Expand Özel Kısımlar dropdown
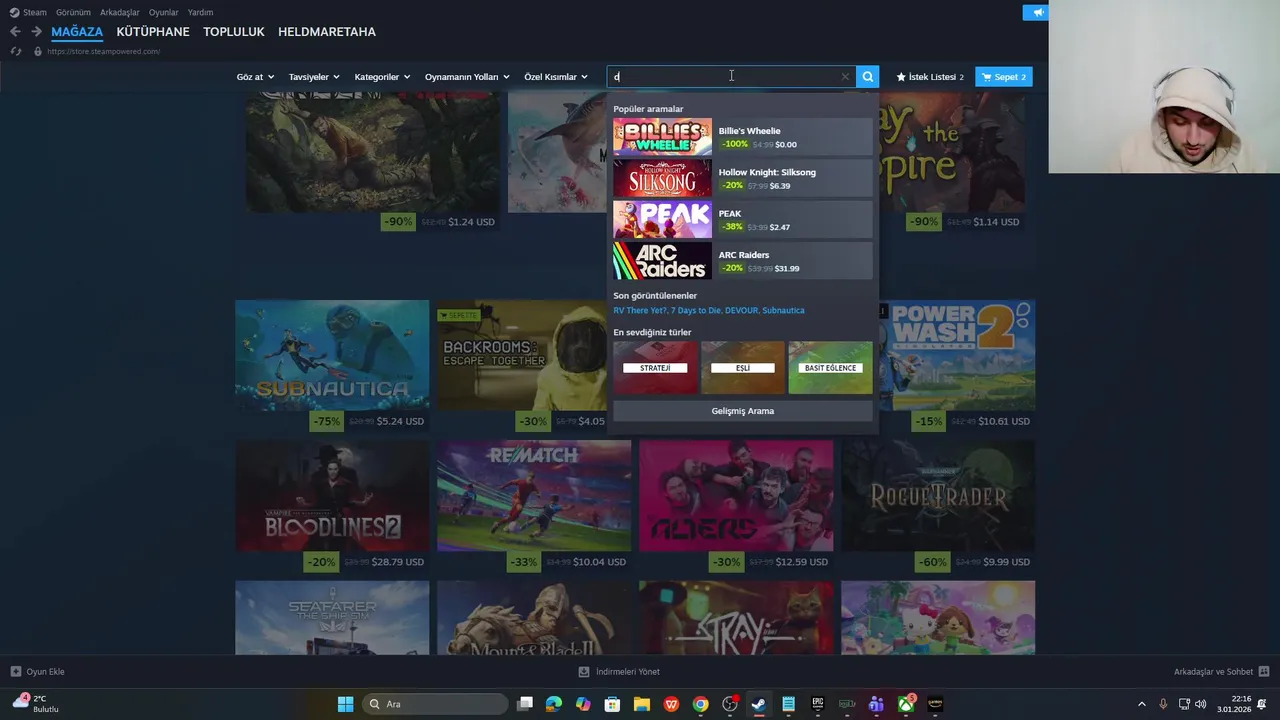The image size is (1280, 720). coord(556,77)
